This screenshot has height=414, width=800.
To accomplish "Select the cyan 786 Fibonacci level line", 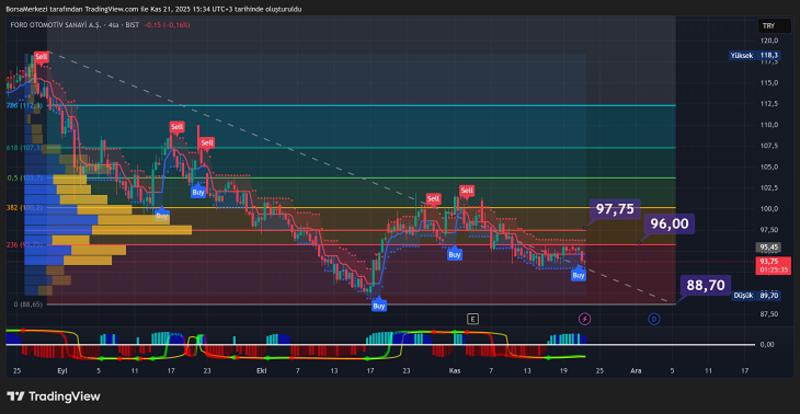I will point(350,105).
